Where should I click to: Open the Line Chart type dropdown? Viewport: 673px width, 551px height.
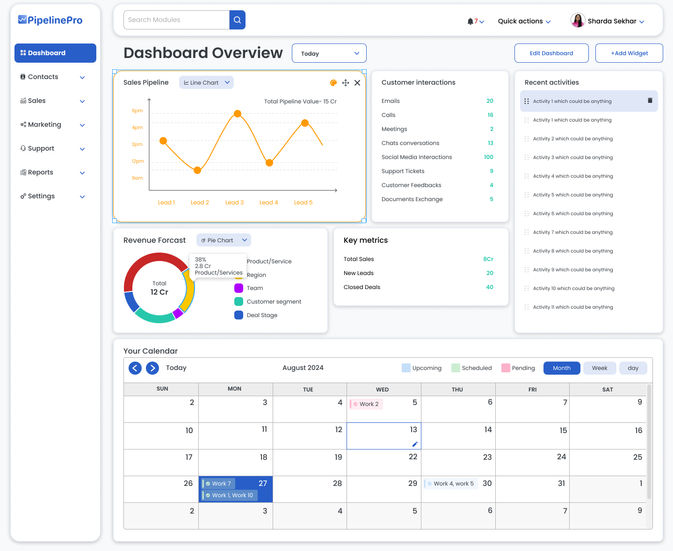206,82
